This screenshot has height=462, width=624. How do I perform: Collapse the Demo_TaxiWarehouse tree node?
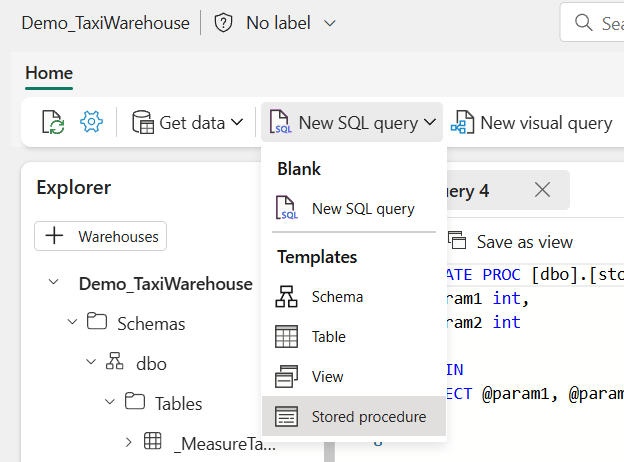[53, 283]
